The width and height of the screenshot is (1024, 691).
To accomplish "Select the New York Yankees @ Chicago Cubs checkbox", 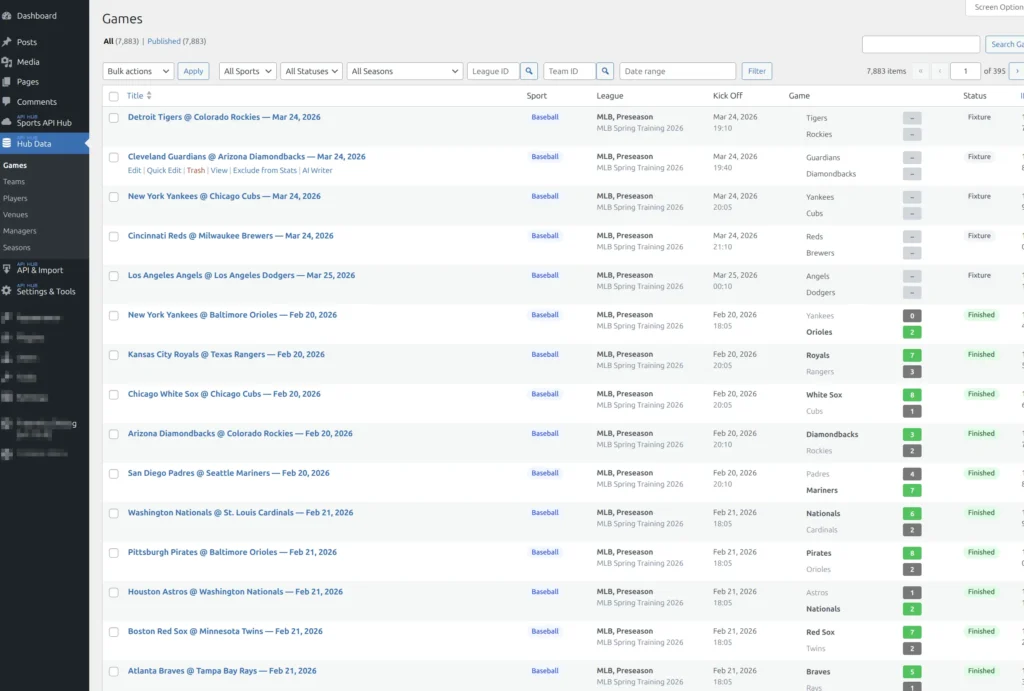I will pyautogui.click(x=114, y=197).
